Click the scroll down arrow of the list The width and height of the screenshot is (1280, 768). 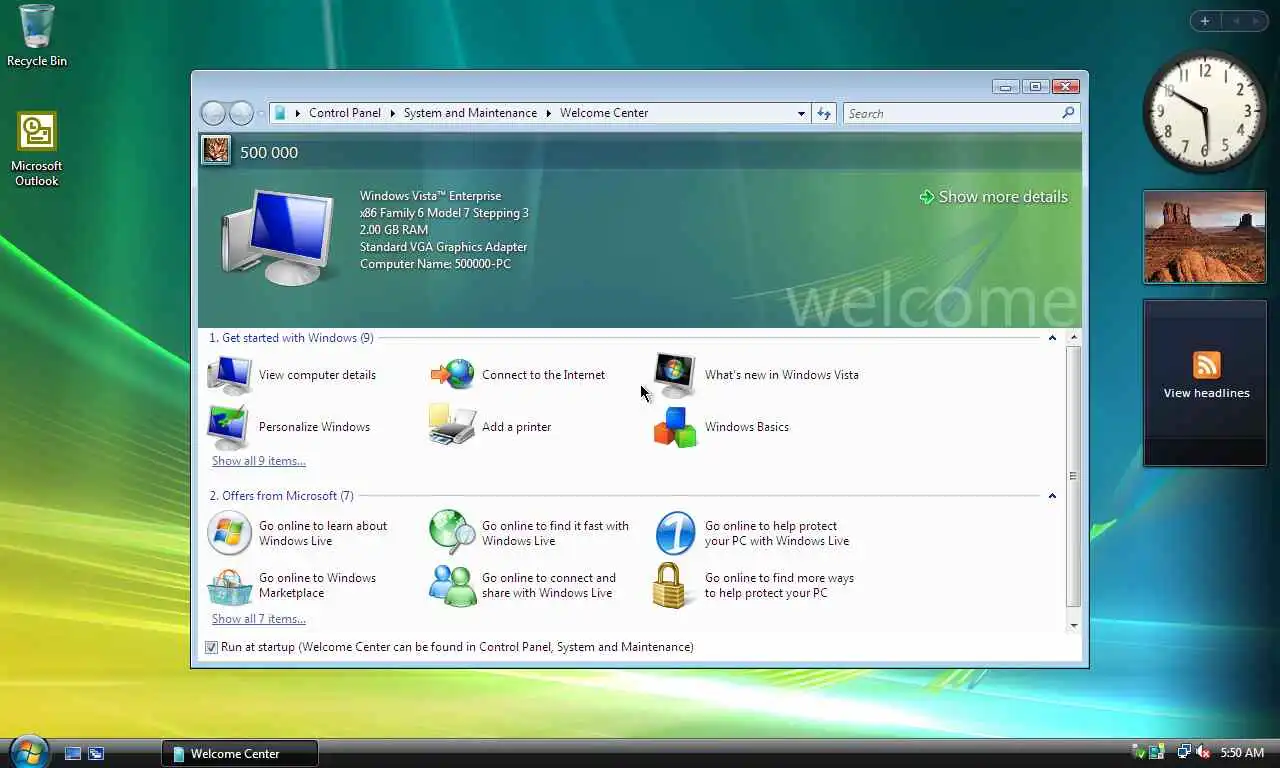[1074, 626]
